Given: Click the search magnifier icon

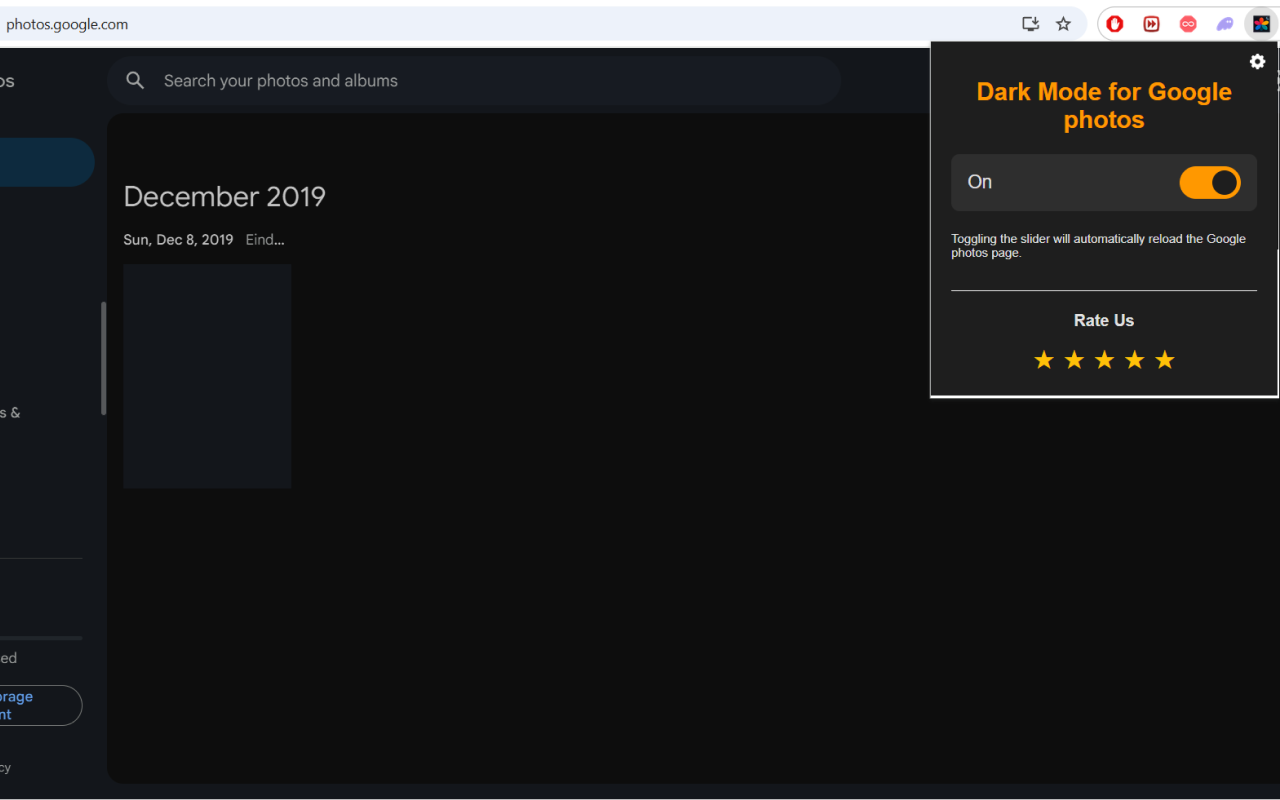Looking at the screenshot, I should 136,81.
